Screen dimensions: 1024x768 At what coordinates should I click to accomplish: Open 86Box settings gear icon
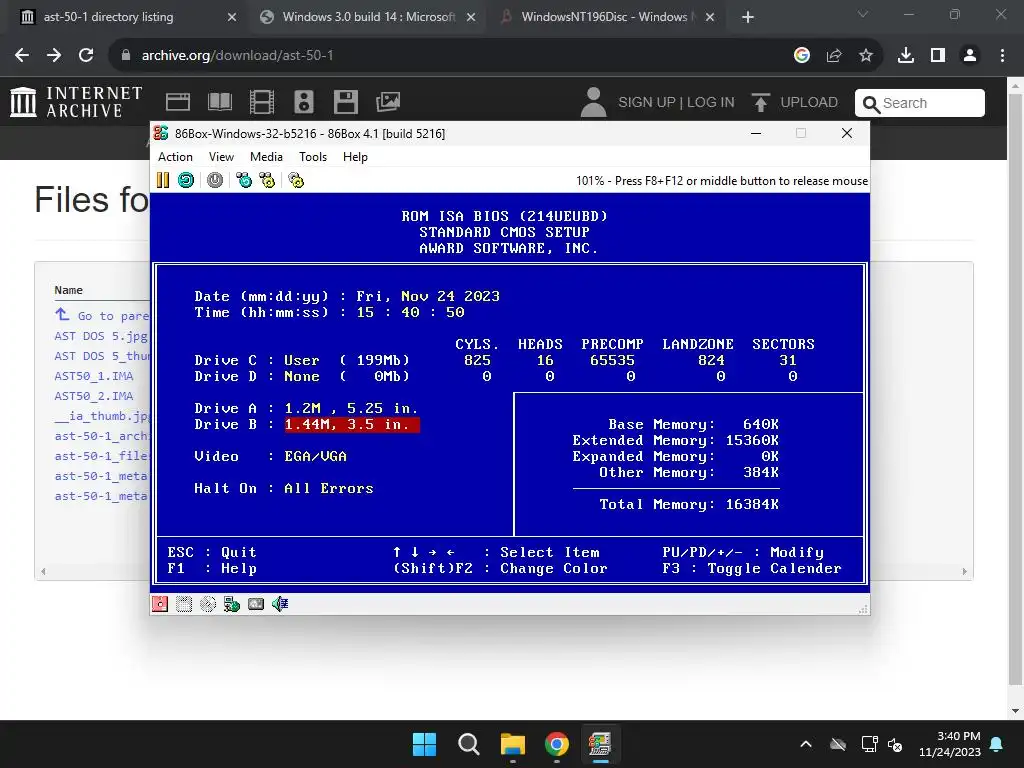[x=296, y=180]
